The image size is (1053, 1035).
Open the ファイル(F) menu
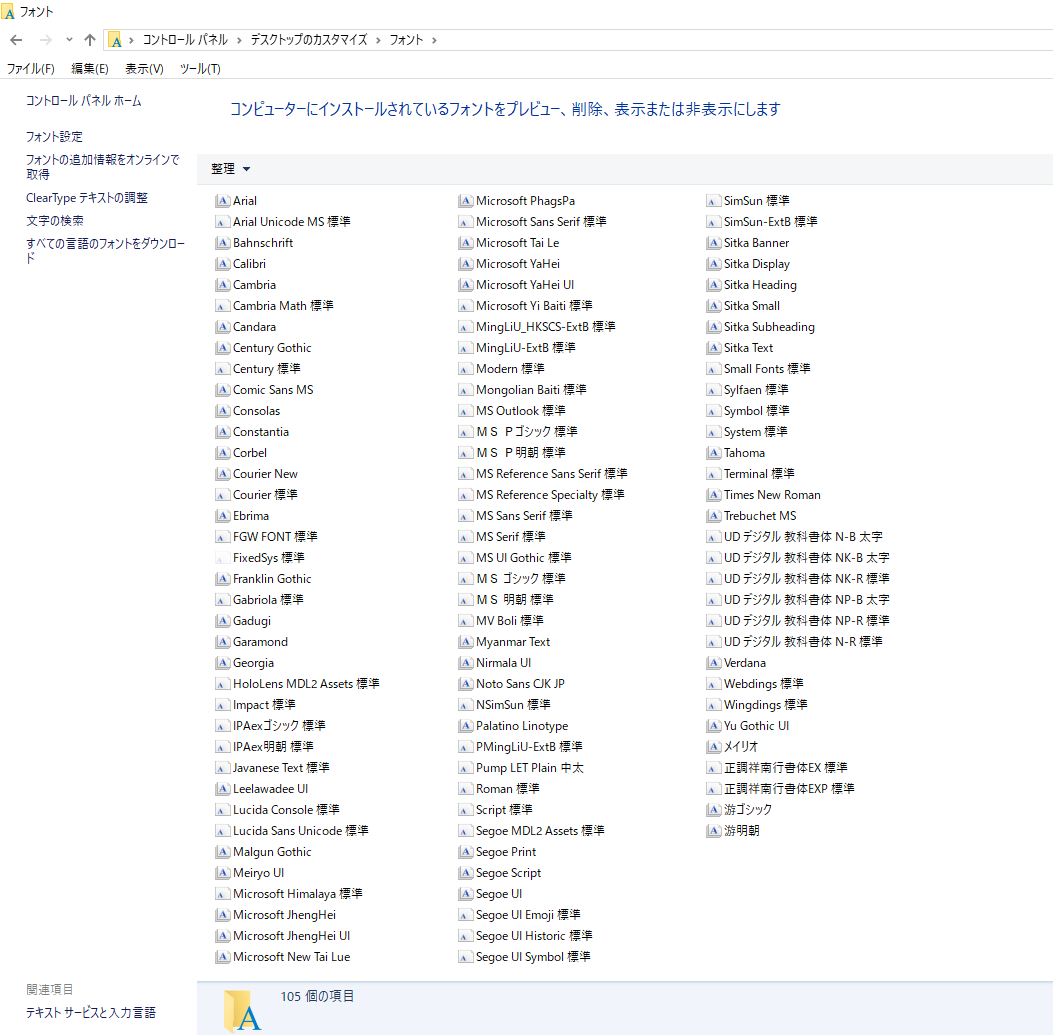pos(30,69)
